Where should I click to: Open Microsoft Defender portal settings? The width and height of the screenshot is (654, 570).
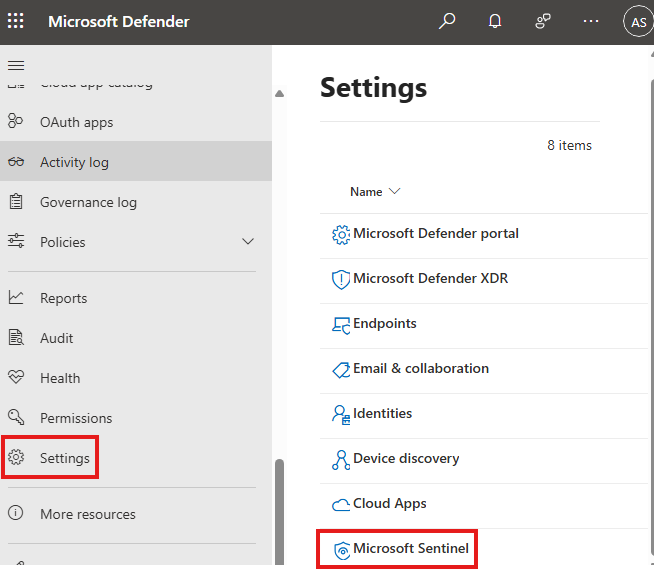[x=436, y=234]
